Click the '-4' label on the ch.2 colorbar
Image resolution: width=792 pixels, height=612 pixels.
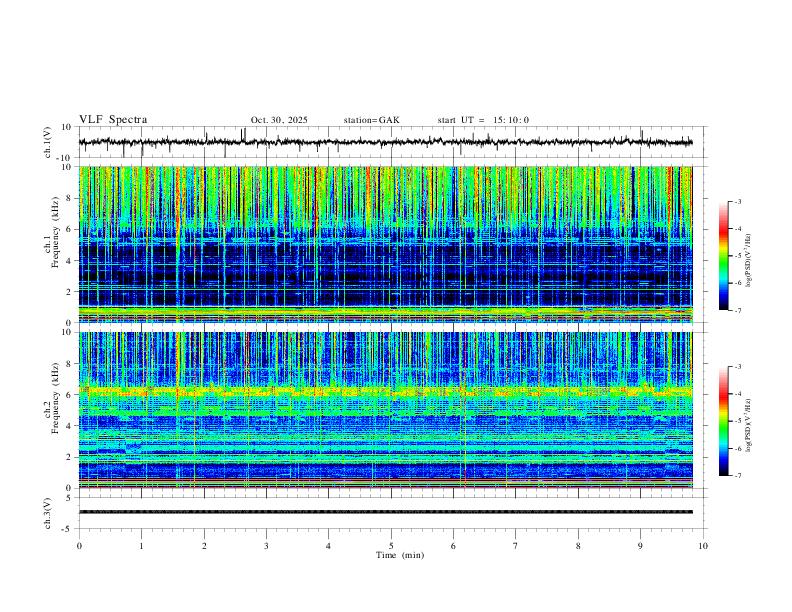click(x=738, y=394)
